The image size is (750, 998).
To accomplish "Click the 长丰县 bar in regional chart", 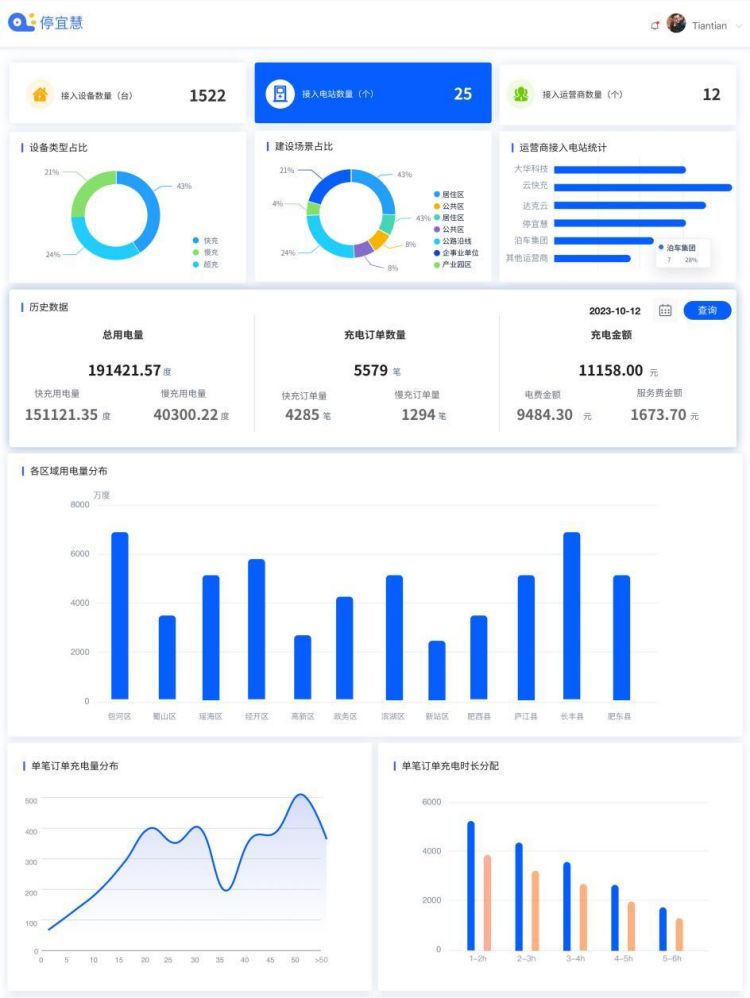I will [571, 615].
